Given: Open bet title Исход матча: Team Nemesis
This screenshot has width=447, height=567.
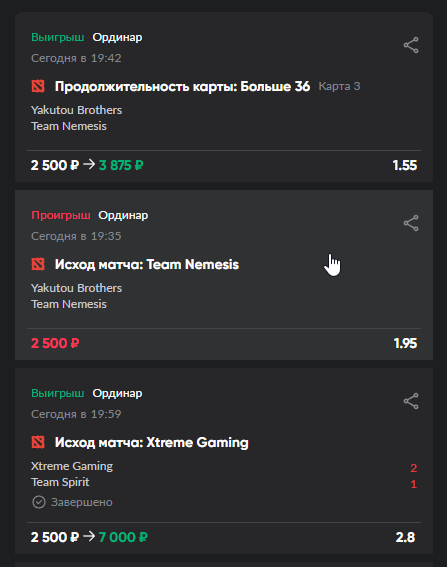Looking at the screenshot, I should (x=147, y=264).
